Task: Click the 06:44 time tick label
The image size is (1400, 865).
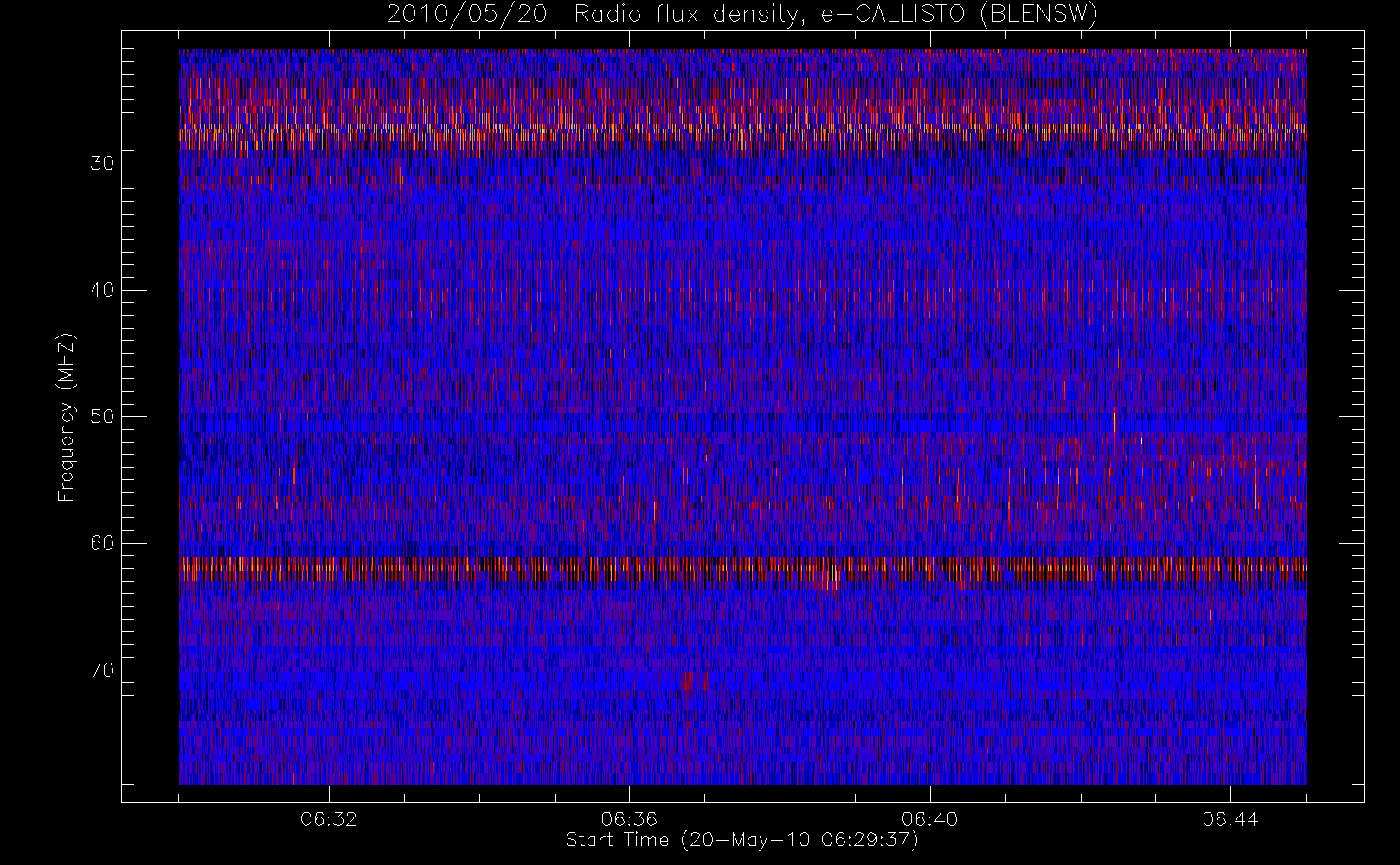Action: (x=1230, y=819)
